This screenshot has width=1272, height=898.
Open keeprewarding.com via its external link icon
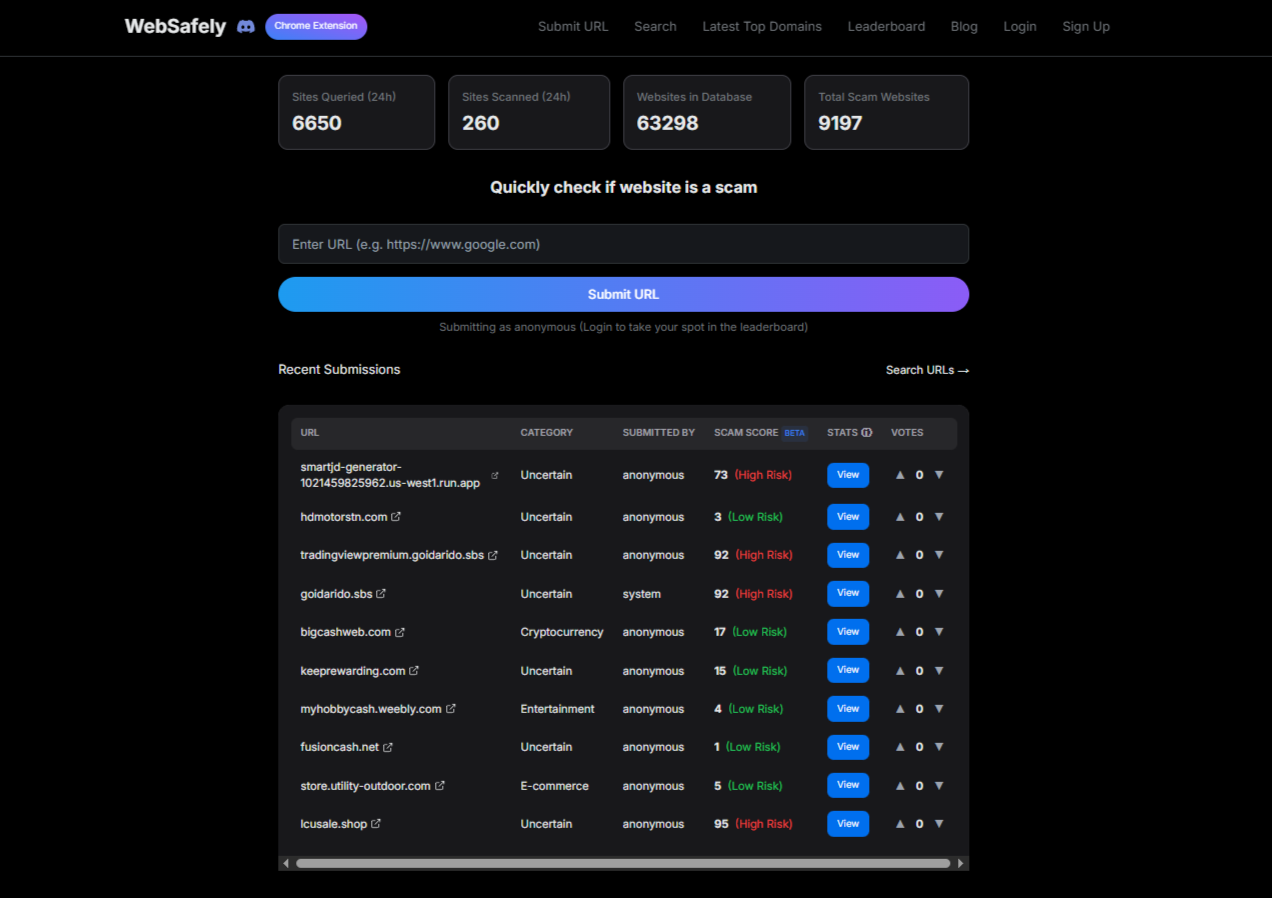[413, 670]
